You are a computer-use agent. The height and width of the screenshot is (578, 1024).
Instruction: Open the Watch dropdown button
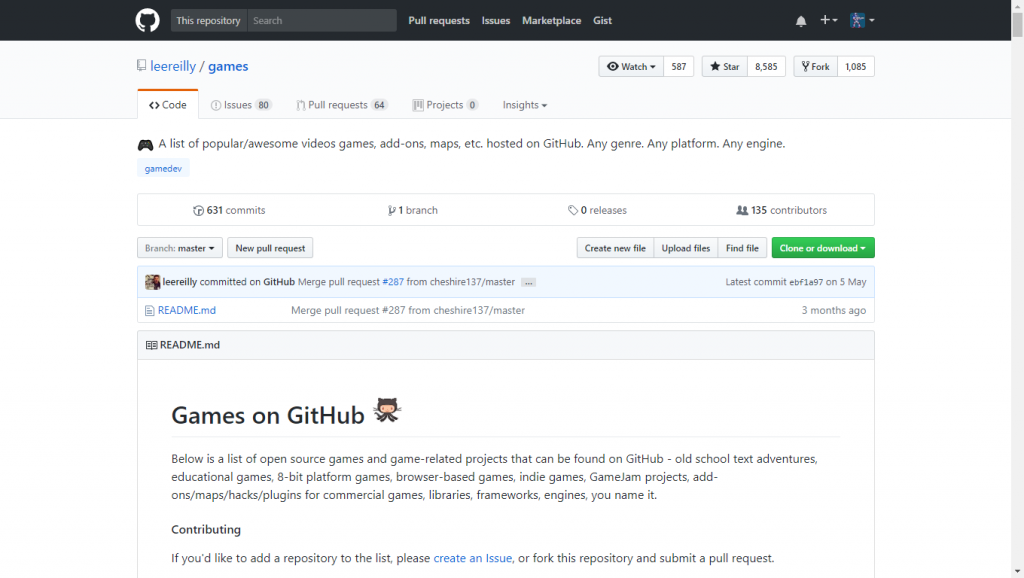631,67
